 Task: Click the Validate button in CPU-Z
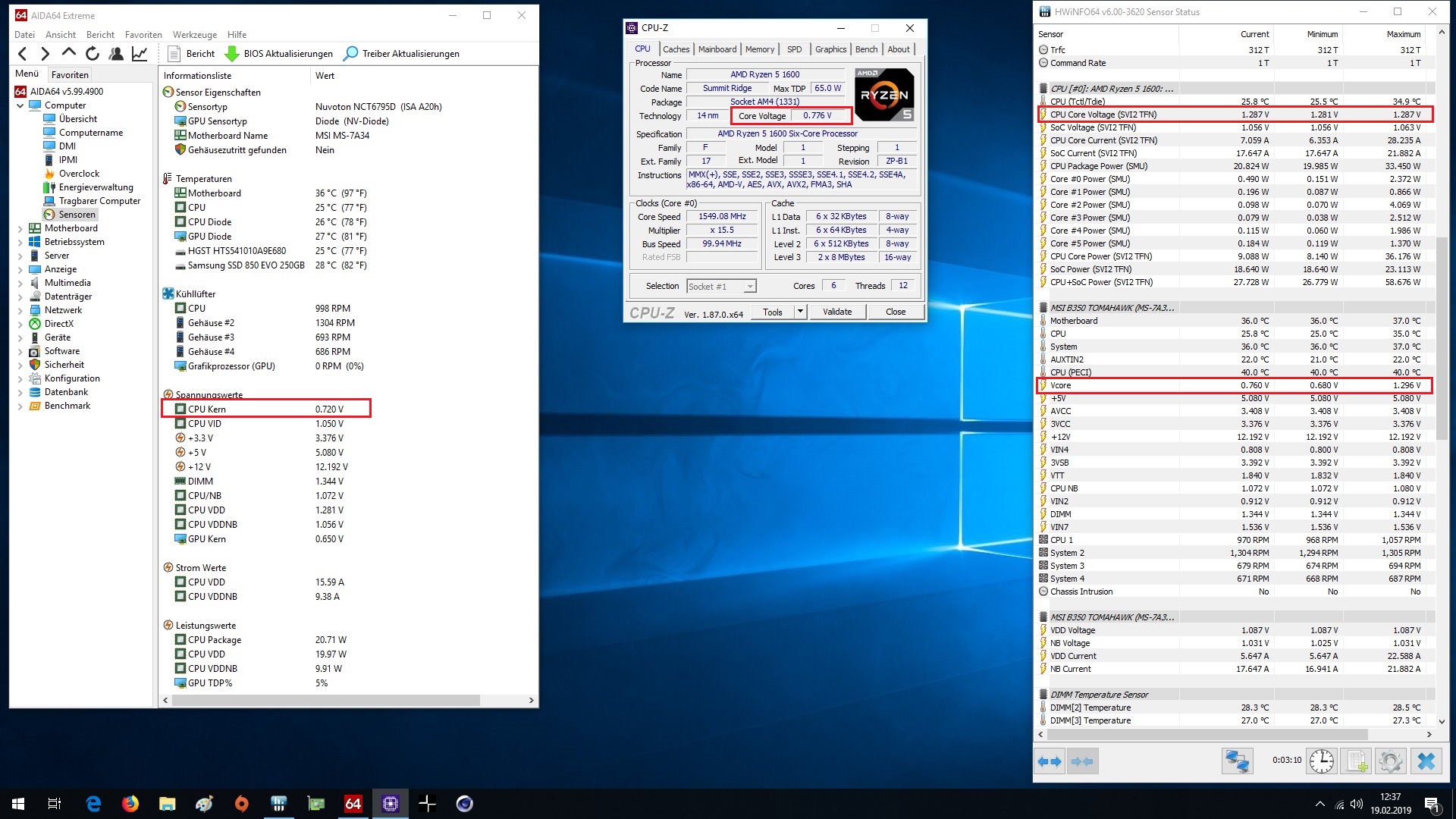(x=837, y=312)
